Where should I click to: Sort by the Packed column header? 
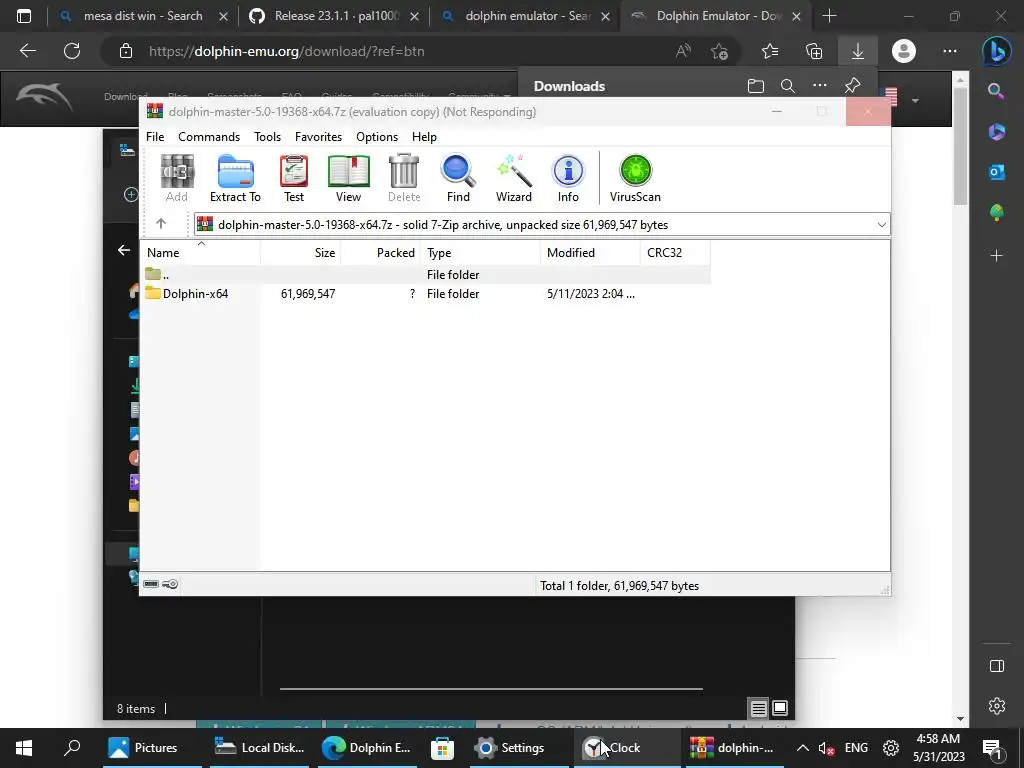pos(381,253)
